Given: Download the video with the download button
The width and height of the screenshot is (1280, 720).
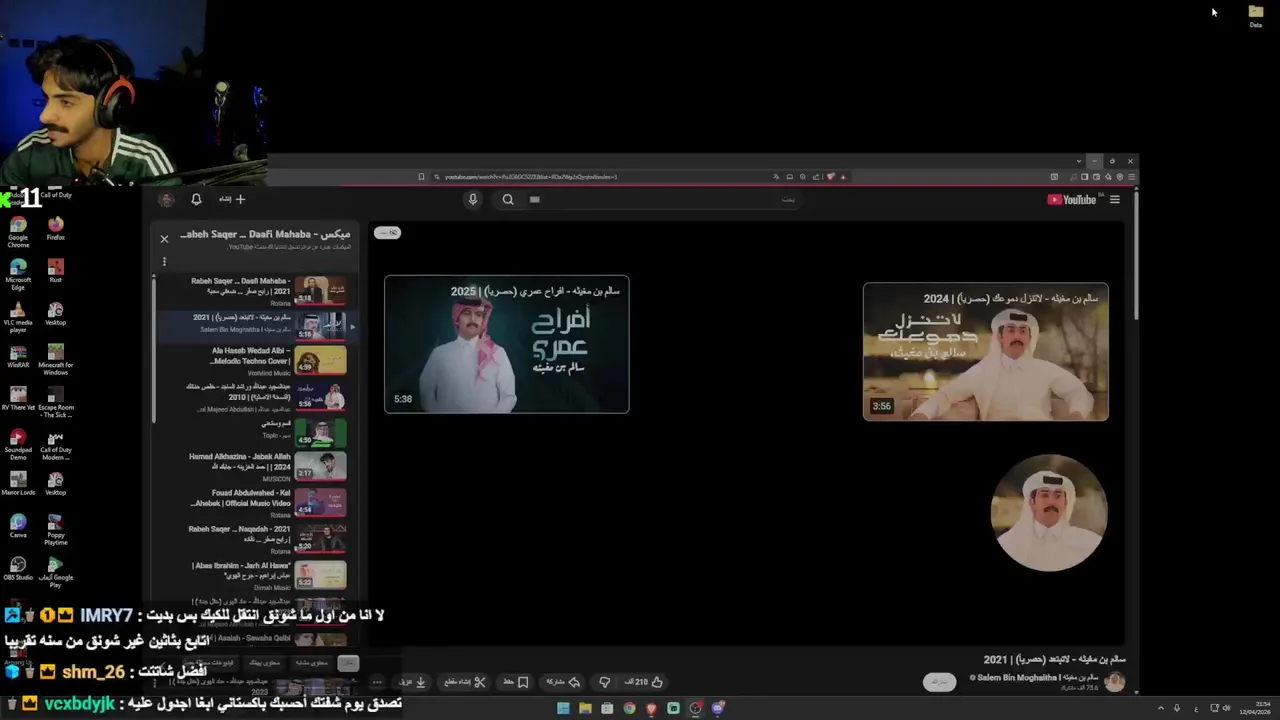Looking at the screenshot, I should pos(413,682).
